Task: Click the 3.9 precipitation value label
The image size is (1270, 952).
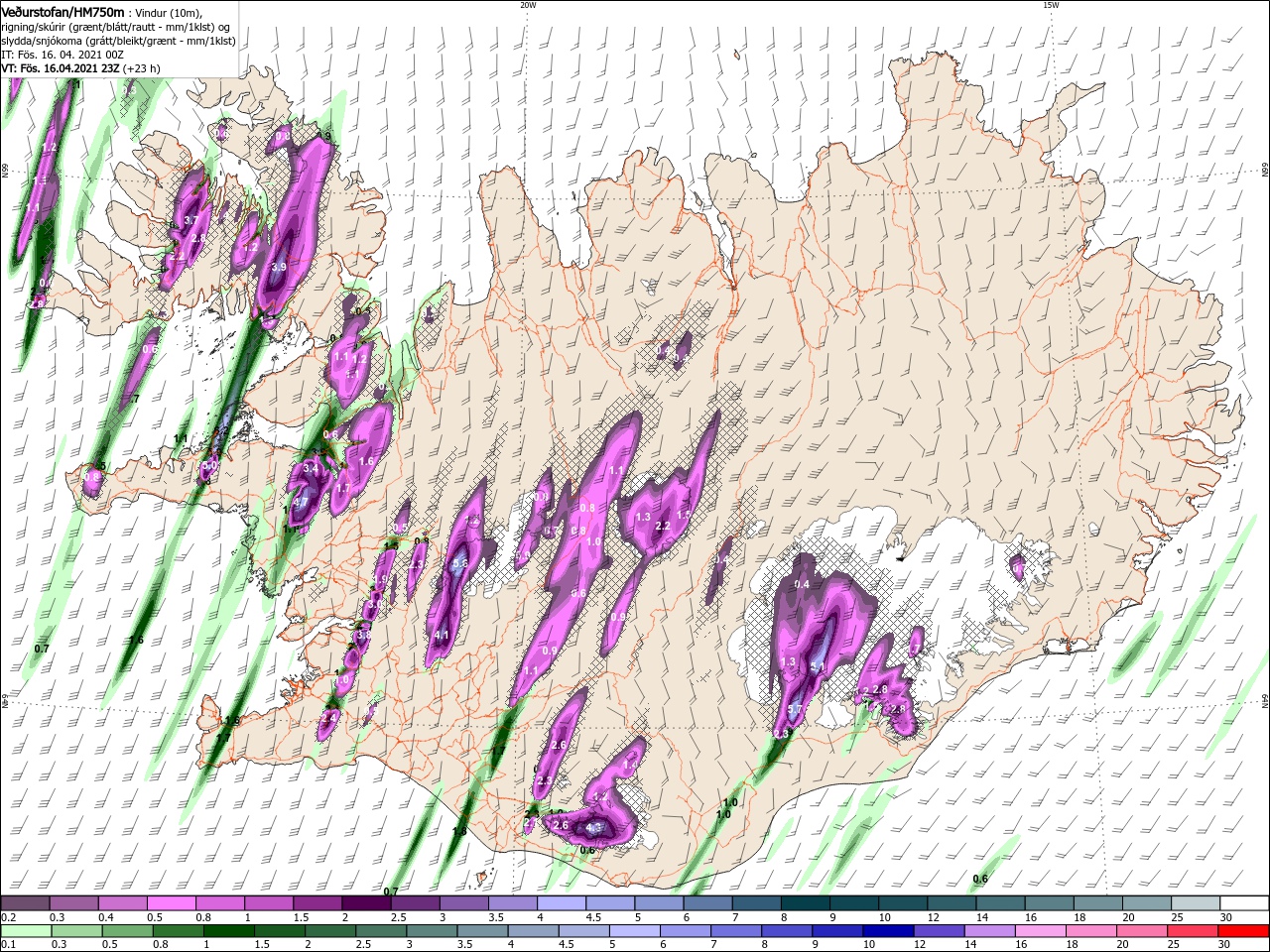Action: (x=279, y=267)
